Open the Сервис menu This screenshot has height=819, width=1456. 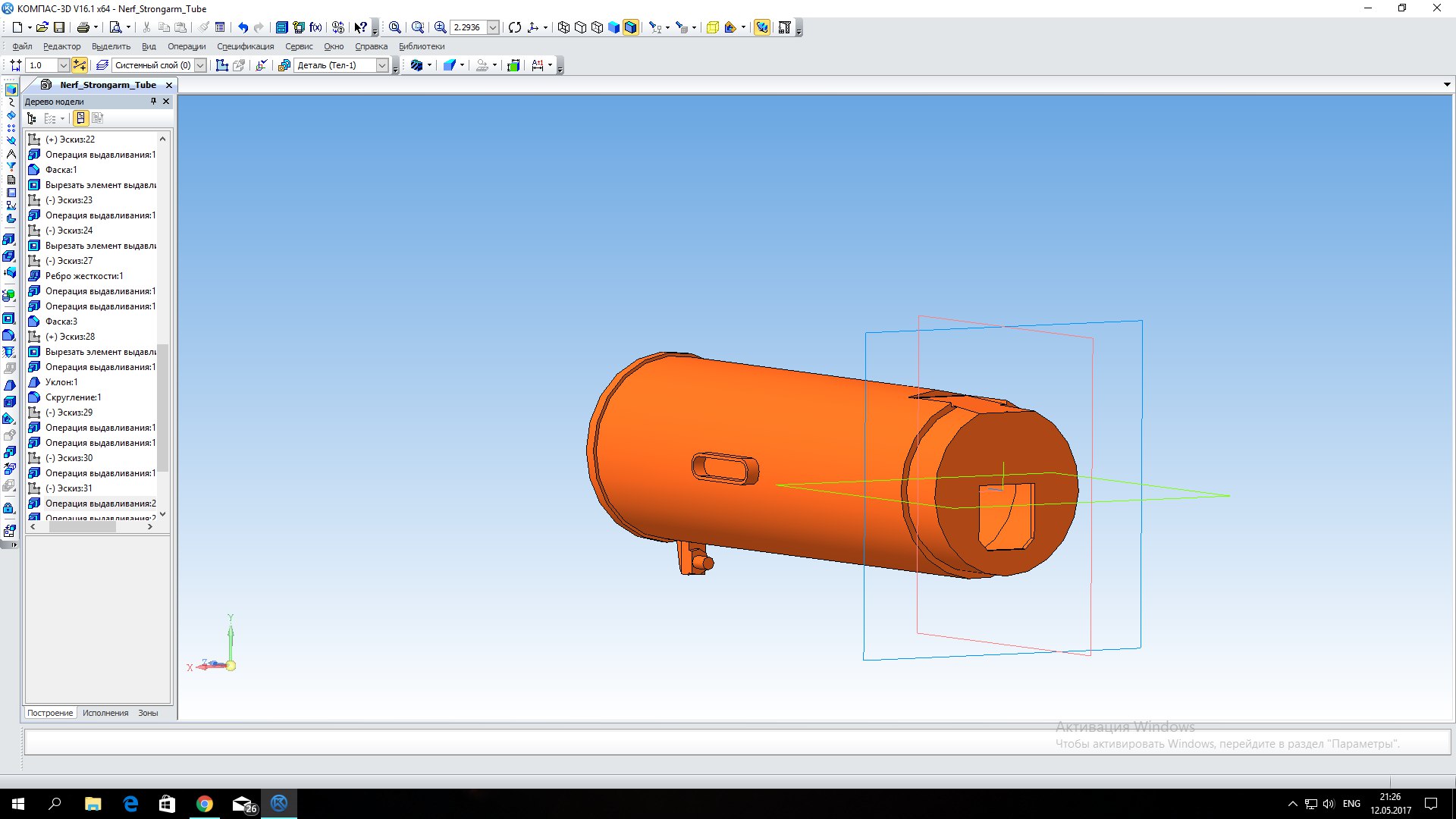pyautogui.click(x=299, y=46)
